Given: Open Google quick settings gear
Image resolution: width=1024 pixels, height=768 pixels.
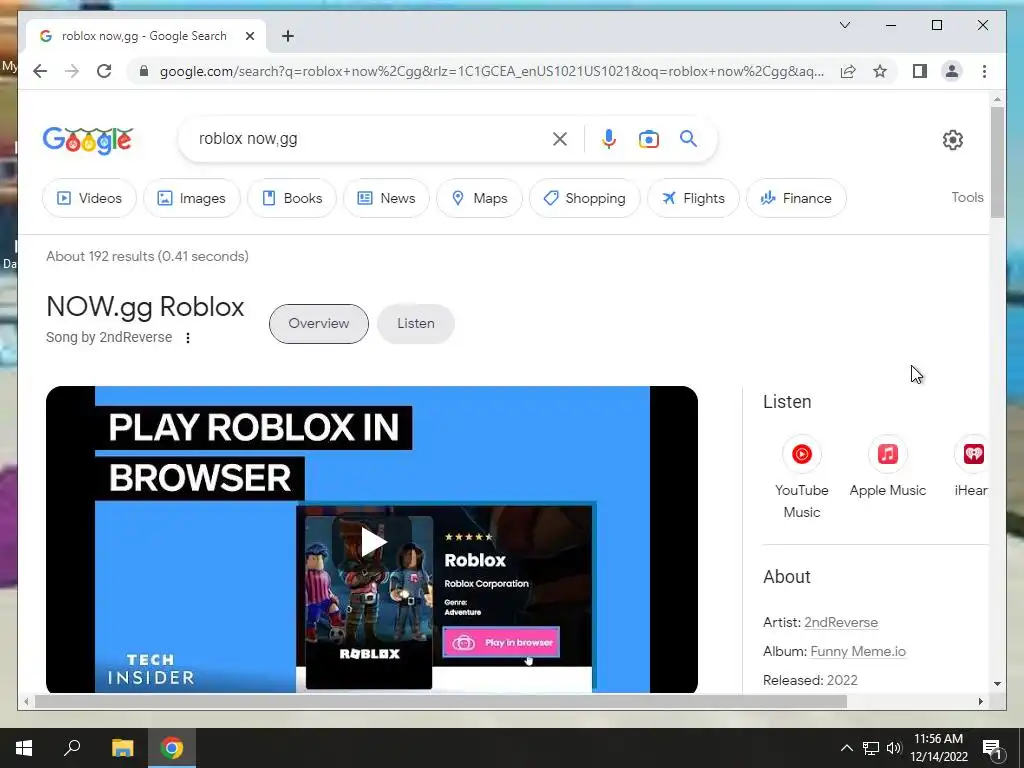Looking at the screenshot, I should point(953,140).
